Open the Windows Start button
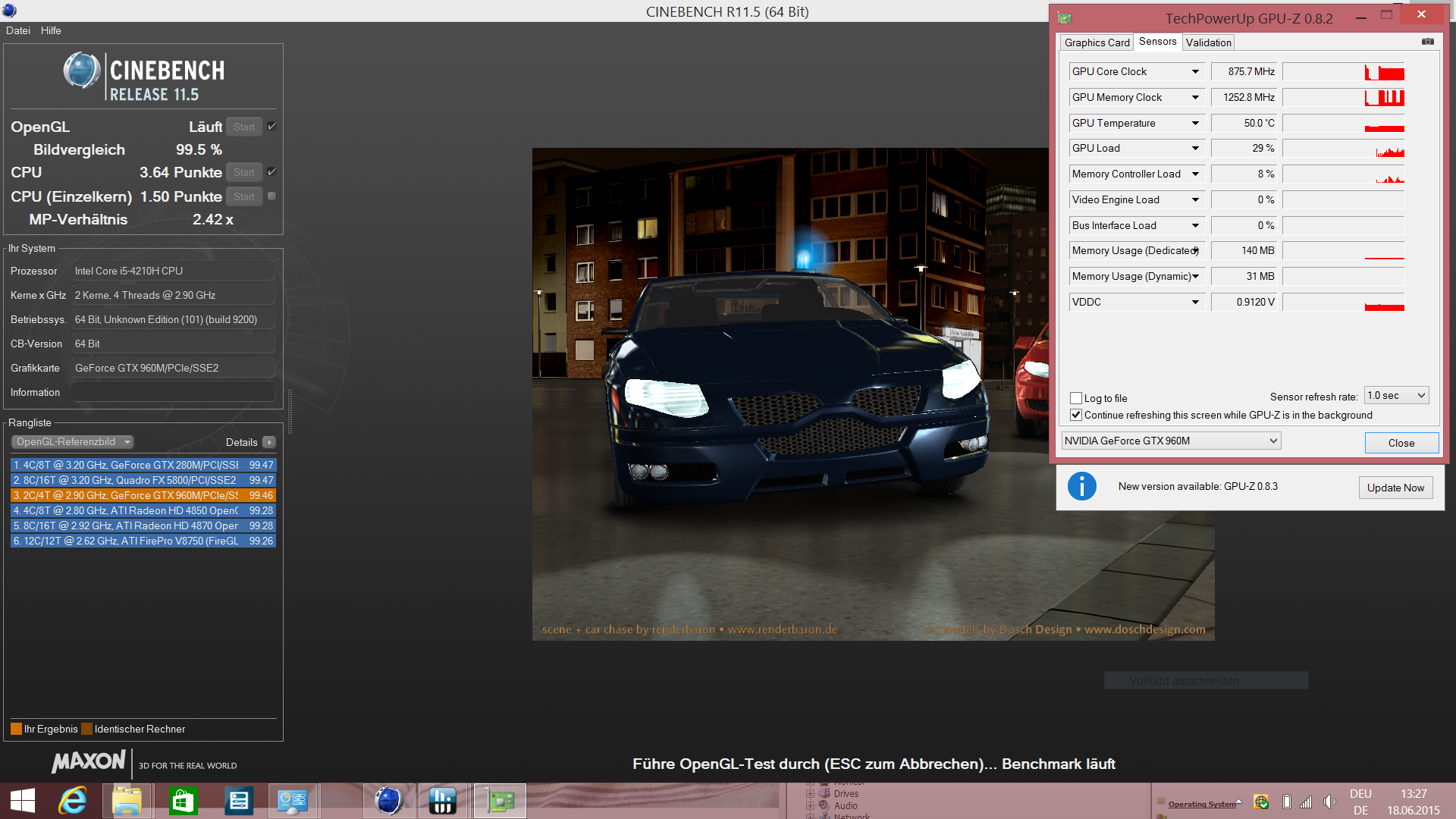Viewport: 1456px width, 819px height. [x=23, y=801]
